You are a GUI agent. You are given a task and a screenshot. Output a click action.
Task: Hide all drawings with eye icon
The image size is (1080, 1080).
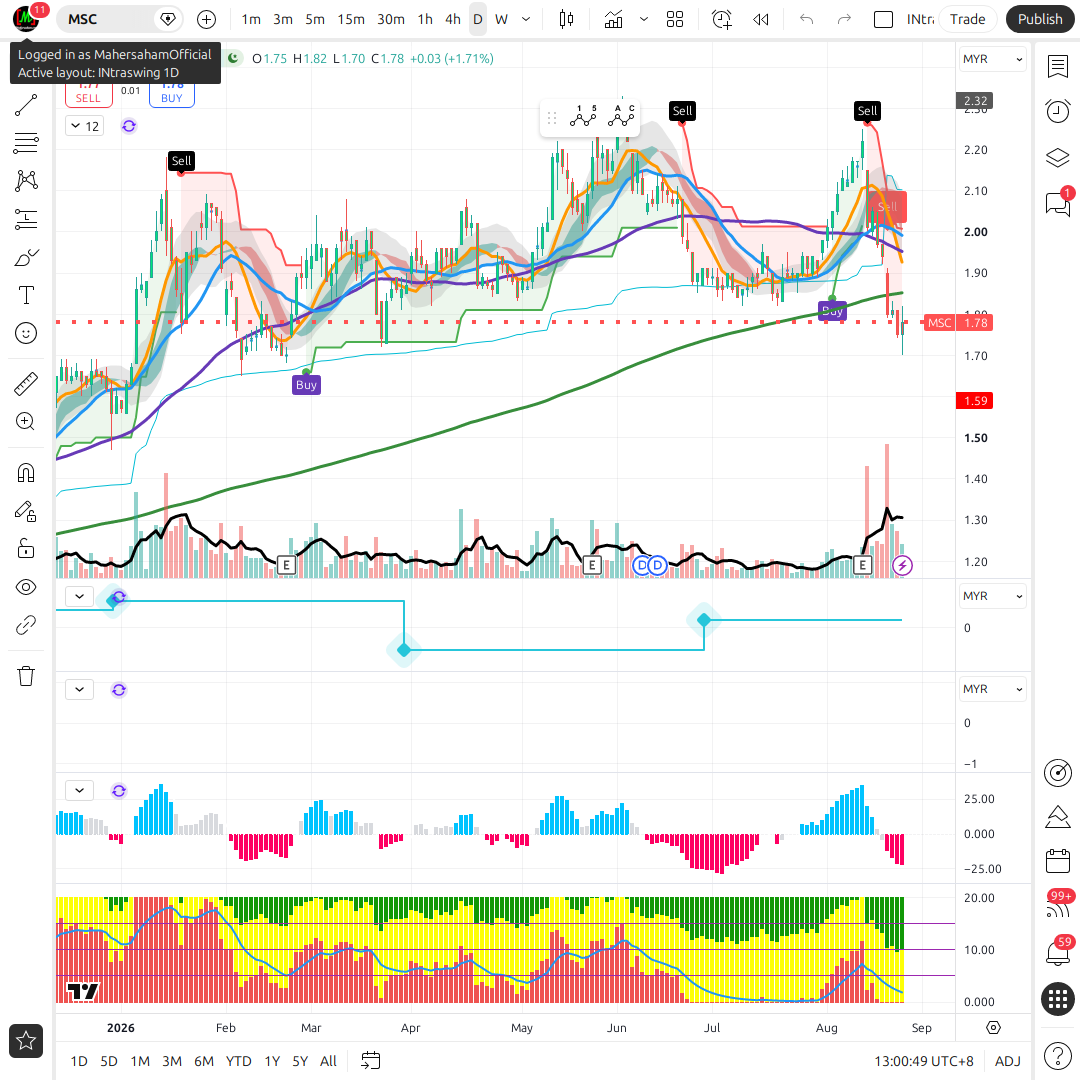[x=26, y=587]
